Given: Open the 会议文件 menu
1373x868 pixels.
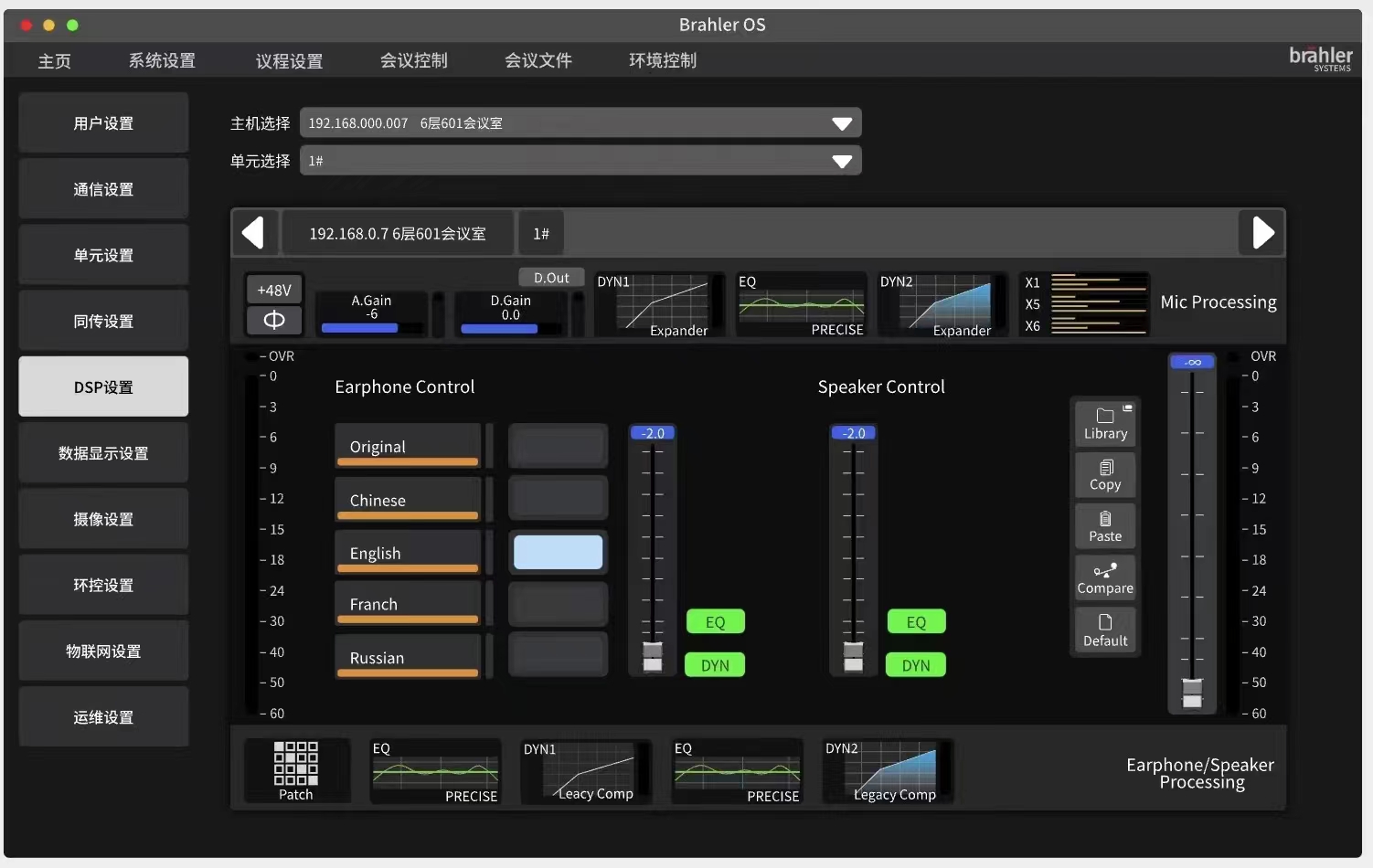Looking at the screenshot, I should click(x=538, y=60).
